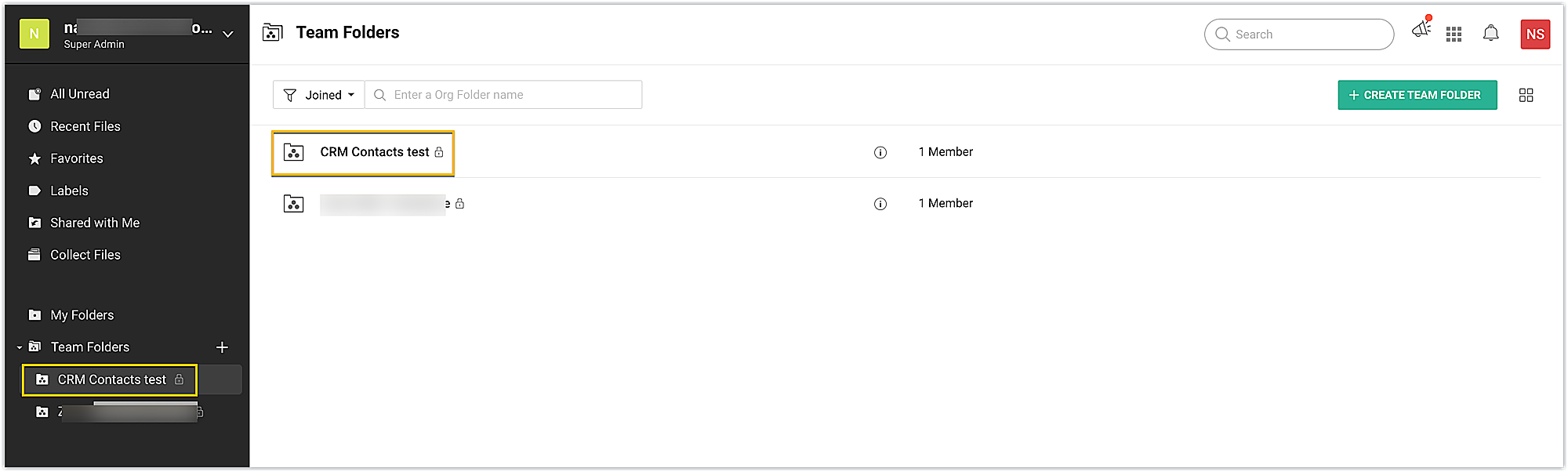This screenshot has height=472, width=1568.
Task: Focus the Org Folder name filter field
Action: pos(503,95)
